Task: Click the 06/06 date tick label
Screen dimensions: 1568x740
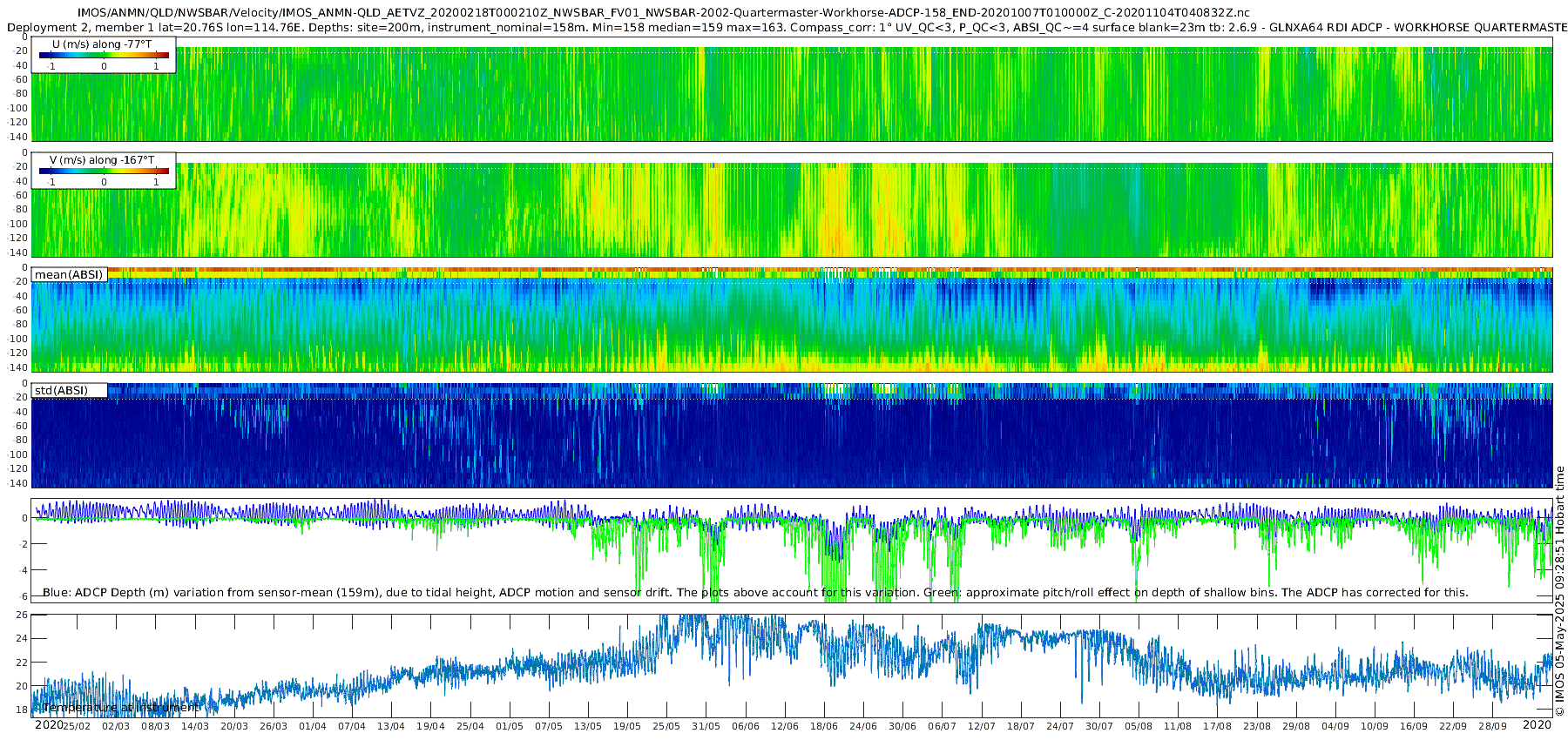Action: 746,726
